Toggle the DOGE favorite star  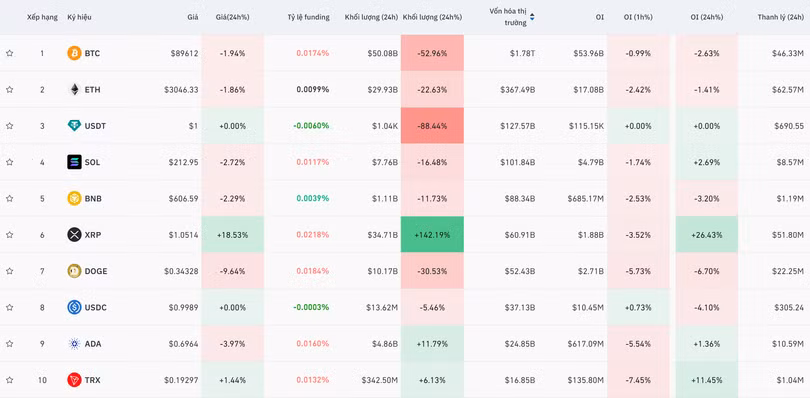pyautogui.click(x=10, y=271)
